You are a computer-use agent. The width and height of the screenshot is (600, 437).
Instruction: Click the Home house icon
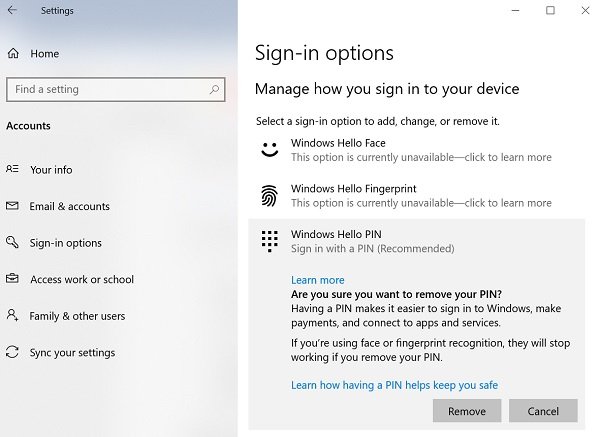[x=13, y=53]
